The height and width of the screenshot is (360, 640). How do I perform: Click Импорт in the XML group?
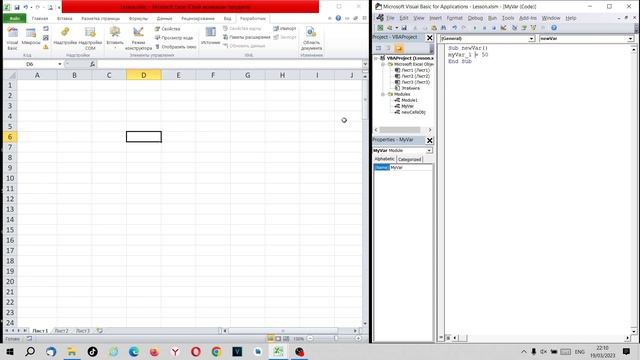click(284, 29)
